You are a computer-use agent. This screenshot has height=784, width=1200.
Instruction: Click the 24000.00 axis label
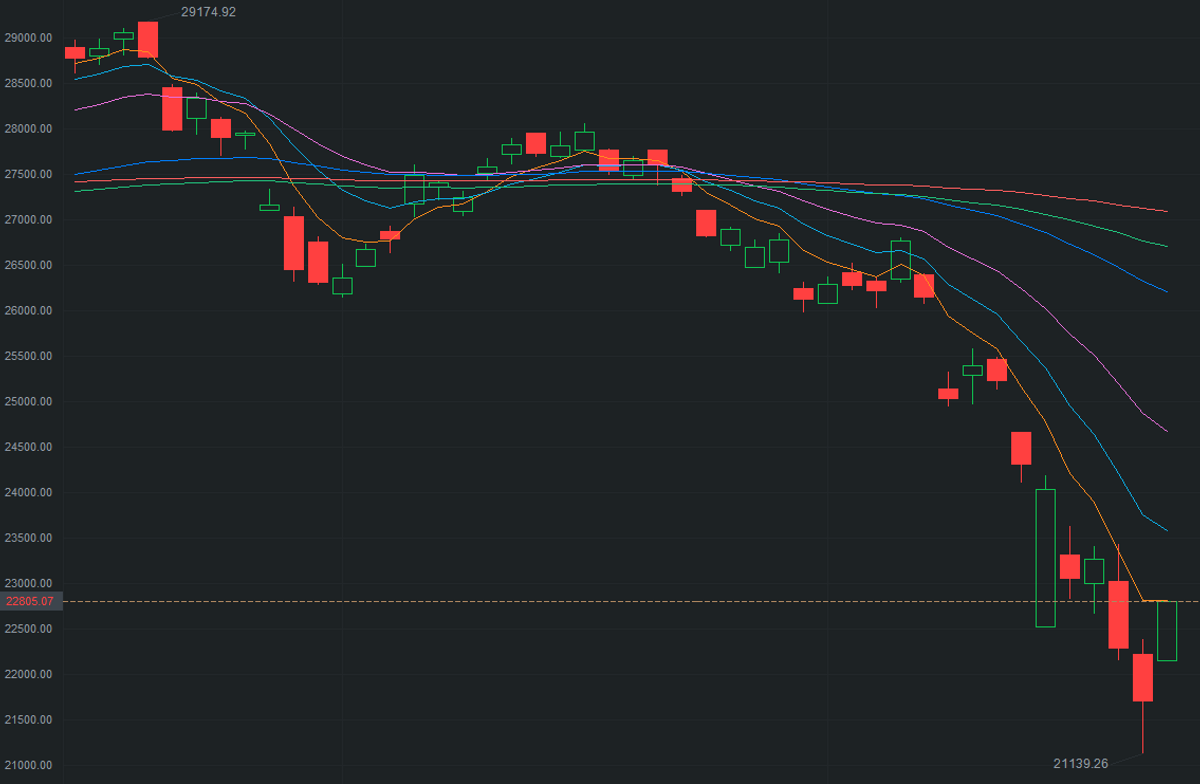click(29, 493)
